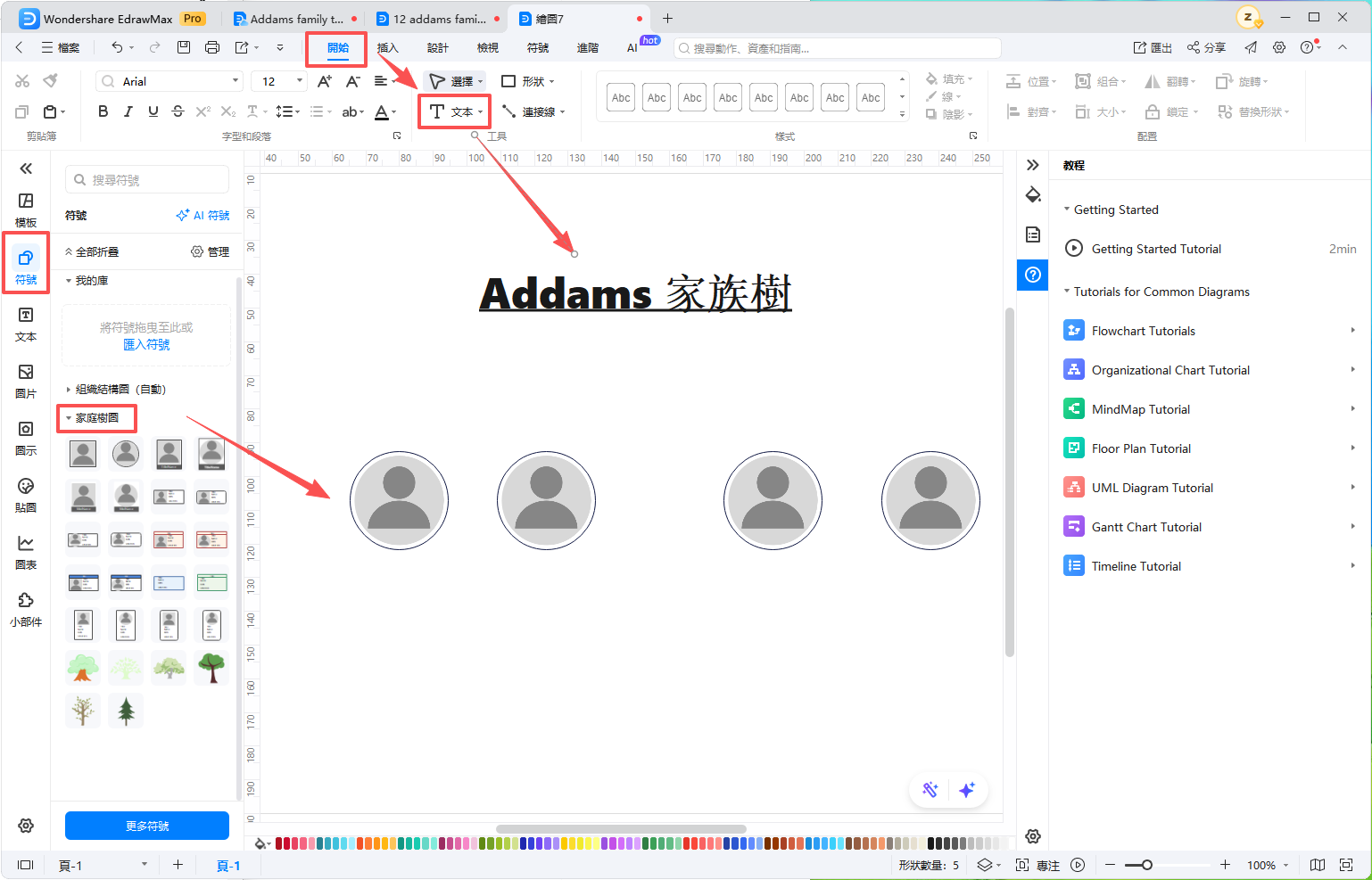Open the page properties panel icon
Screen dimensions: 1372x880
(1033, 234)
